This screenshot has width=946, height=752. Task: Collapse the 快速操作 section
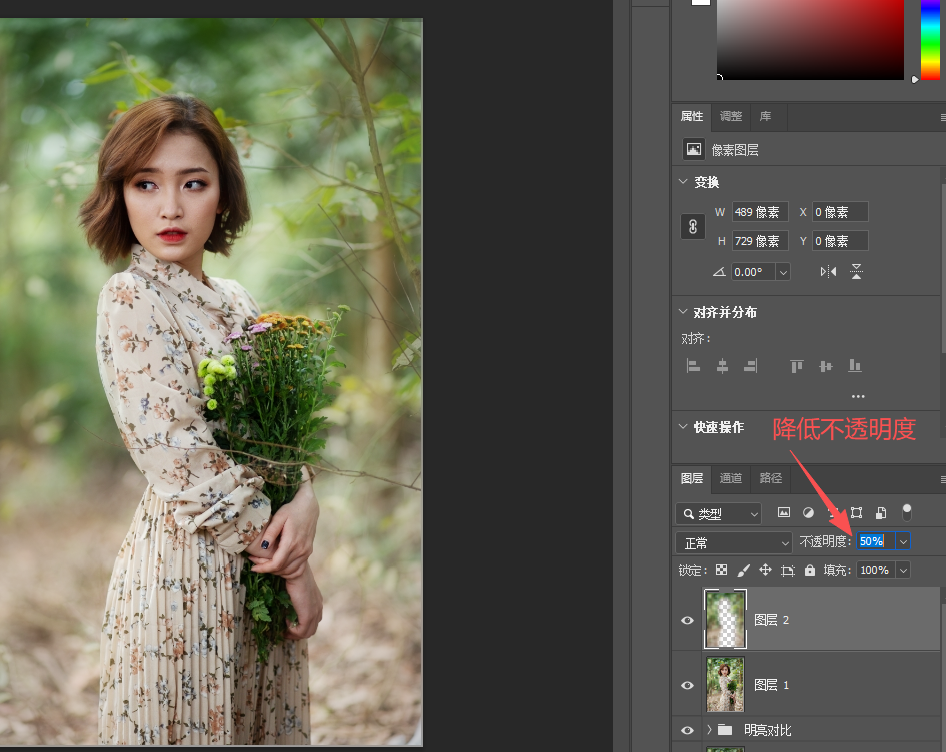tap(683, 426)
